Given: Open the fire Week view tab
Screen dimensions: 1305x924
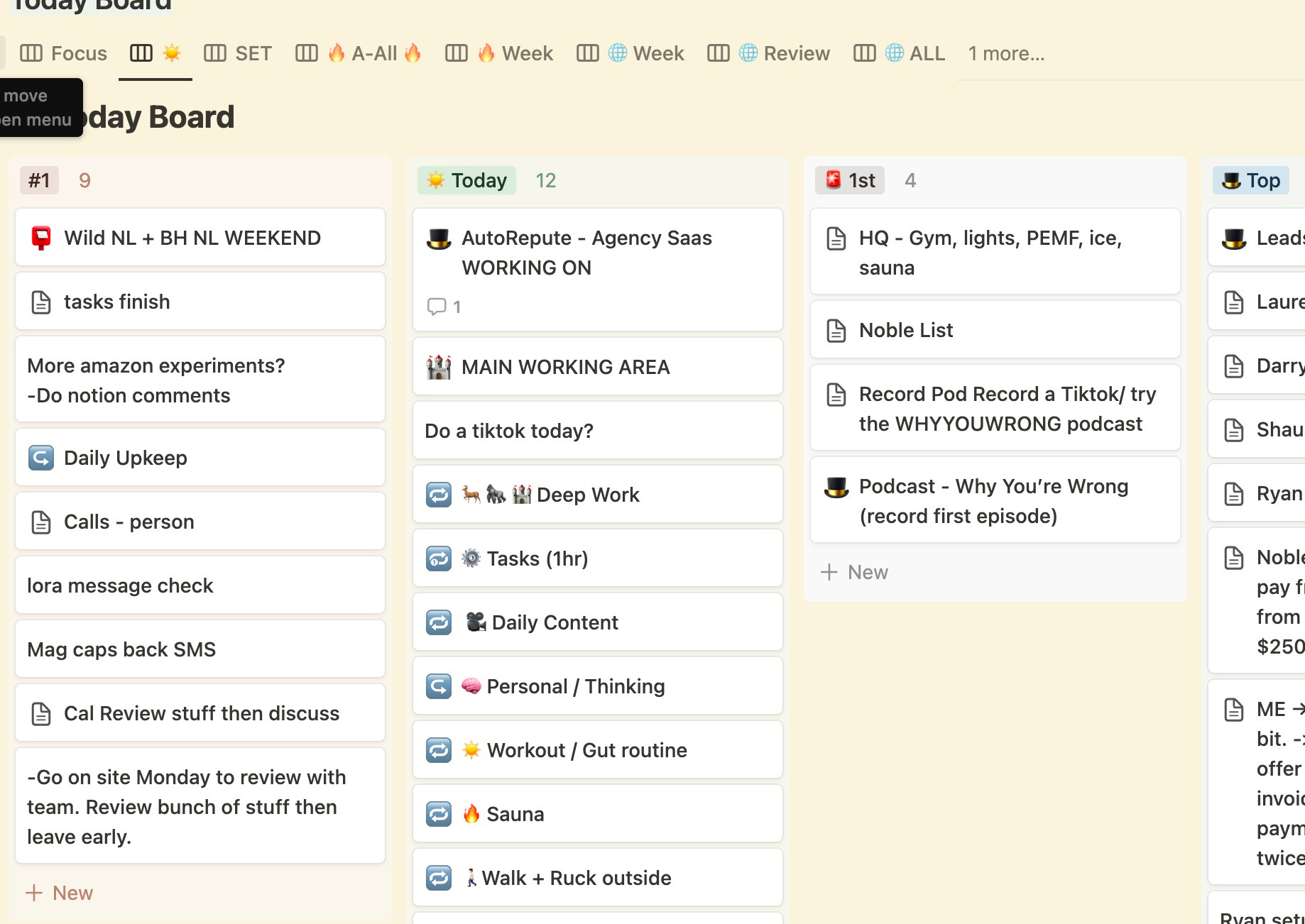Looking at the screenshot, I should click(x=499, y=53).
